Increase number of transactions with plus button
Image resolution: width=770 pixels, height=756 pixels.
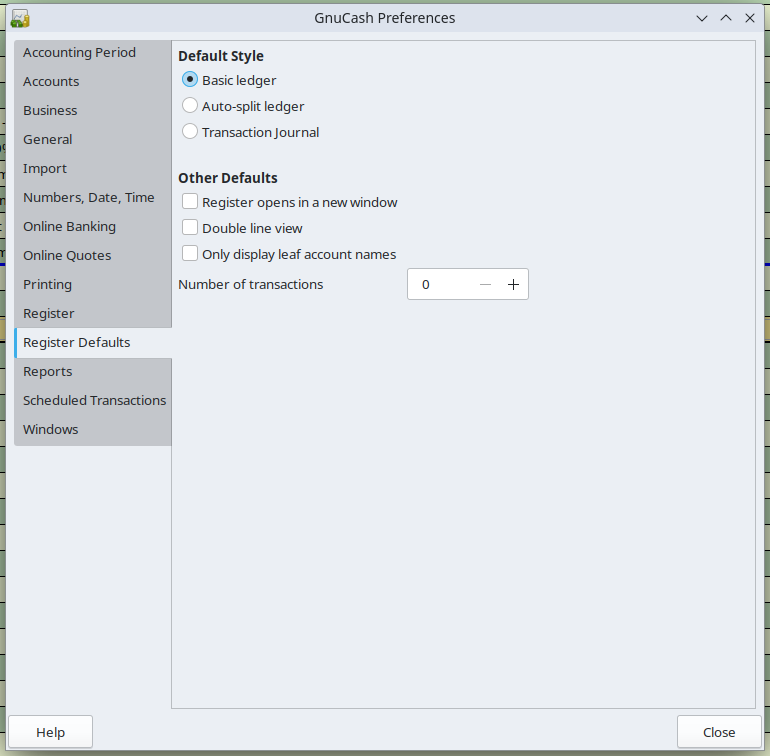click(513, 285)
